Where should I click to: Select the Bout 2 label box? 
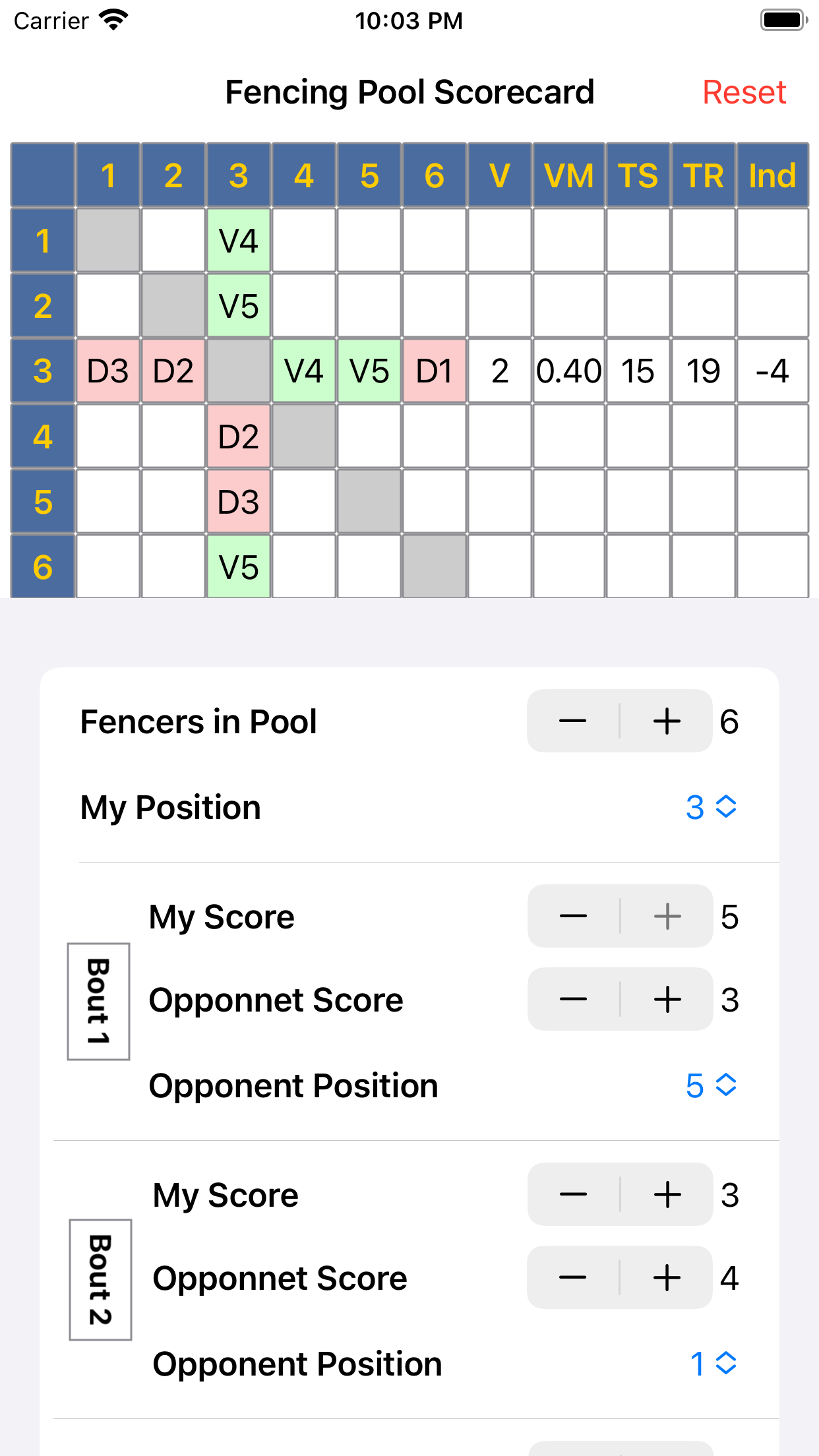100,1279
